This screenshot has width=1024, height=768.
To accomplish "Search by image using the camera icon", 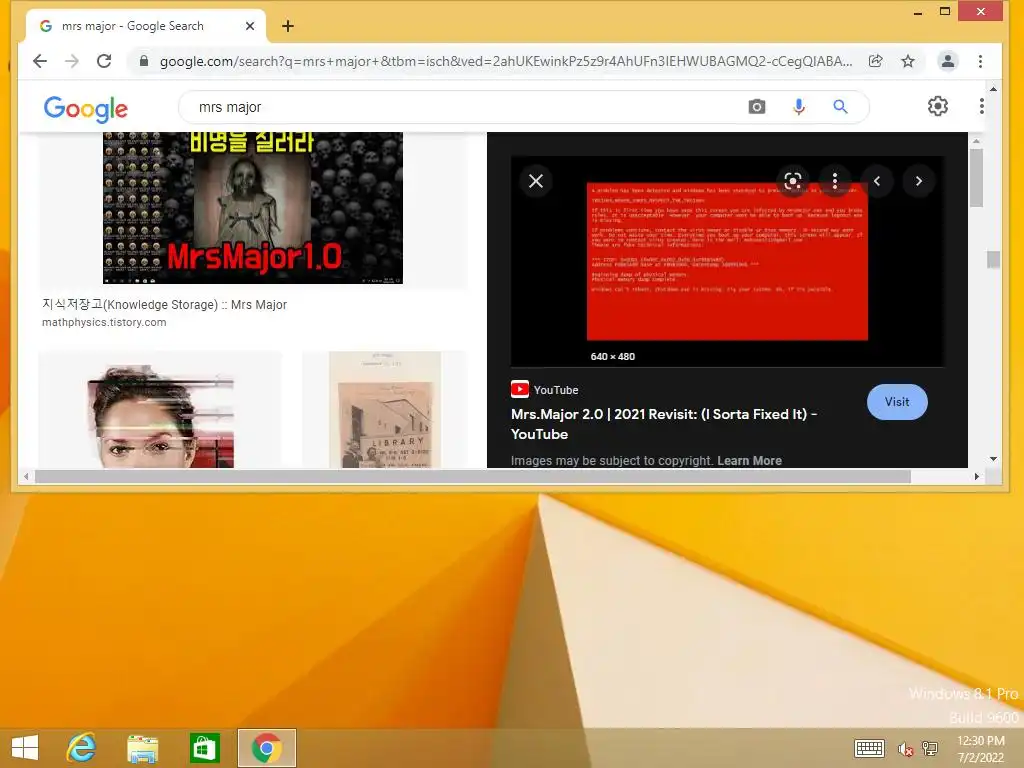I will pos(756,106).
